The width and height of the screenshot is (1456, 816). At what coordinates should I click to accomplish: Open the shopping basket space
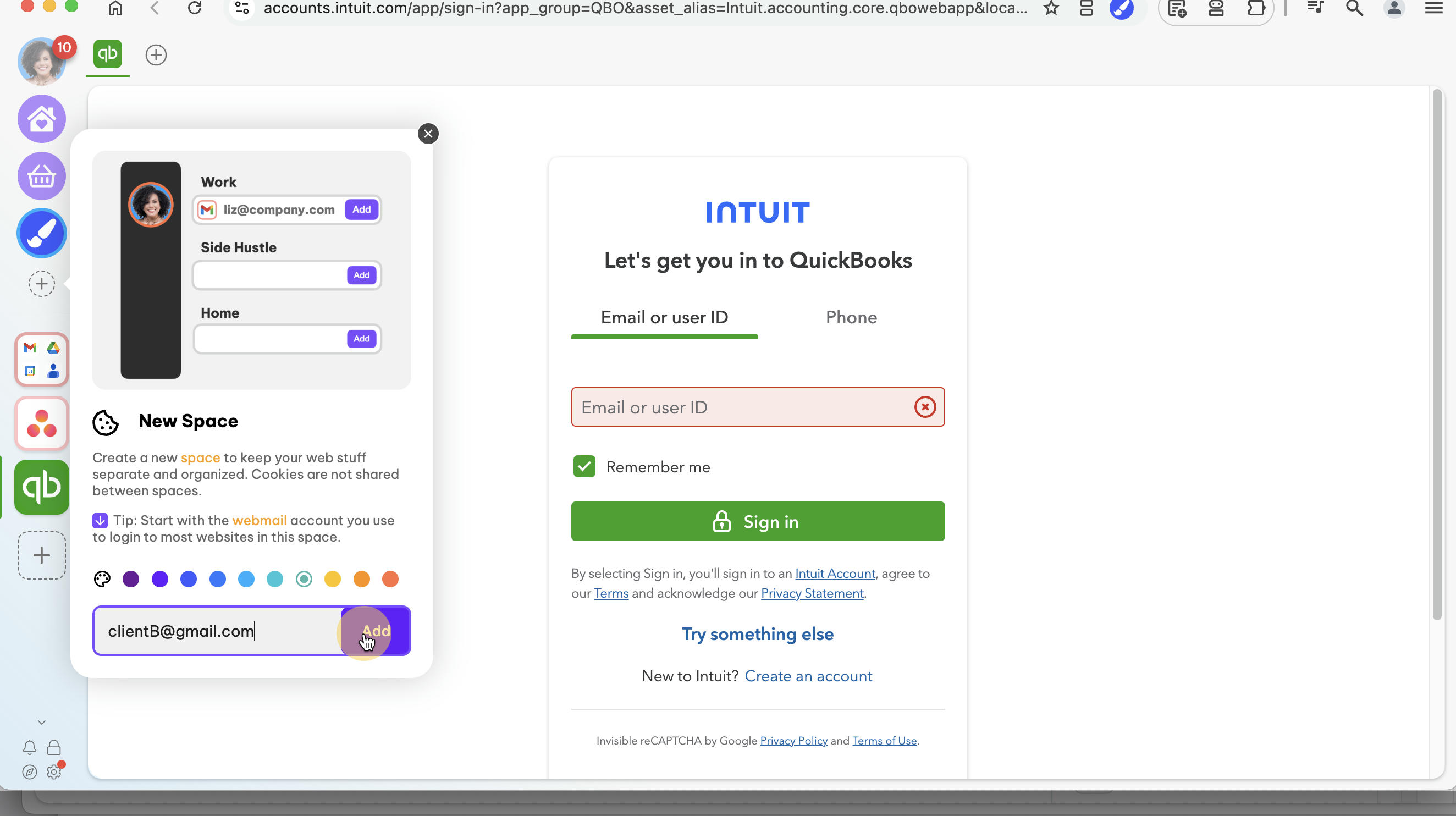coord(42,177)
